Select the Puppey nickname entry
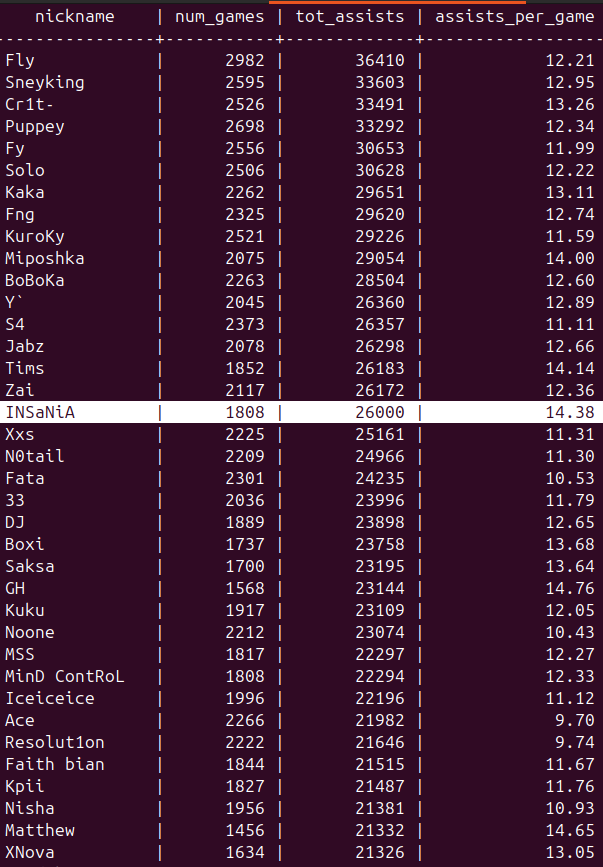This screenshot has width=603, height=867. click(35, 126)
